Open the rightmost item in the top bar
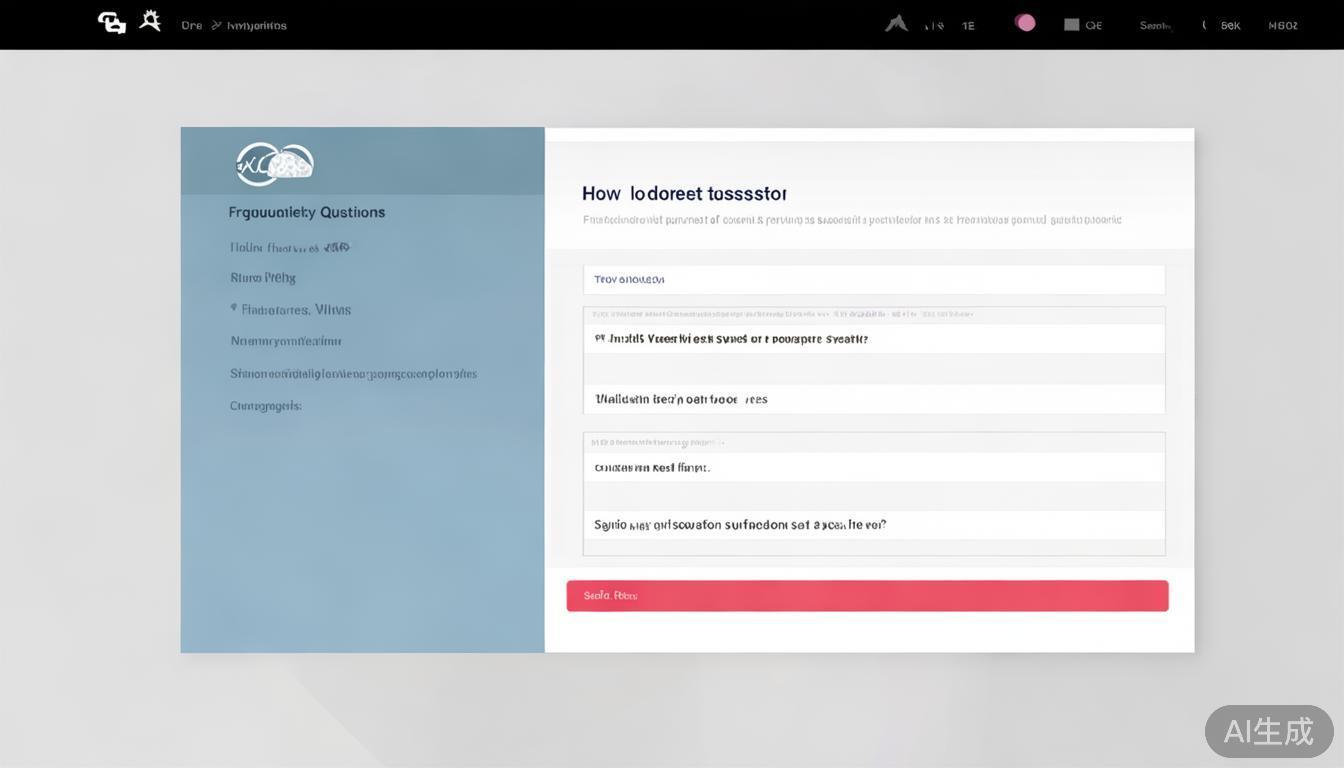 click(1283, 26)
